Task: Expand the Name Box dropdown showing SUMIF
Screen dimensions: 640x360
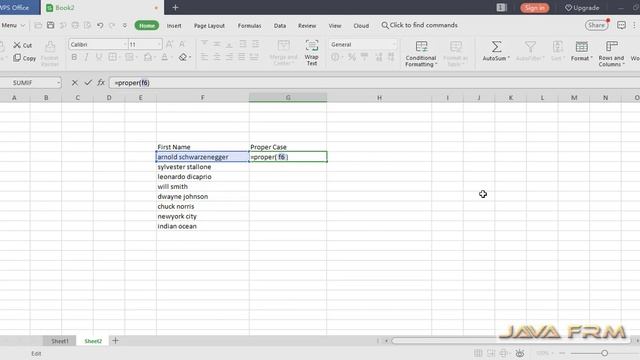Action: click(x=58, y=83)
